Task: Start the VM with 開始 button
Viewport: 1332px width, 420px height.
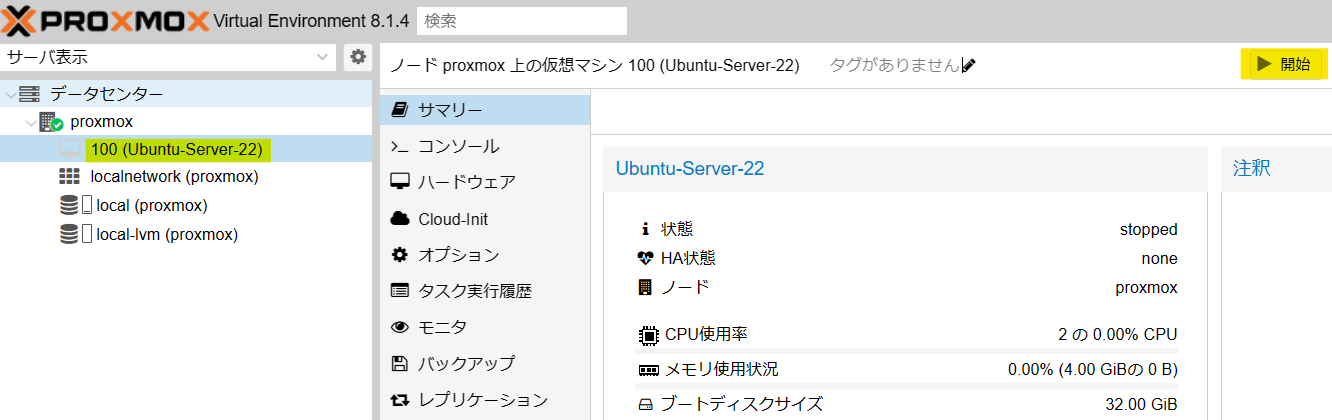Action: coord(1284,64)
